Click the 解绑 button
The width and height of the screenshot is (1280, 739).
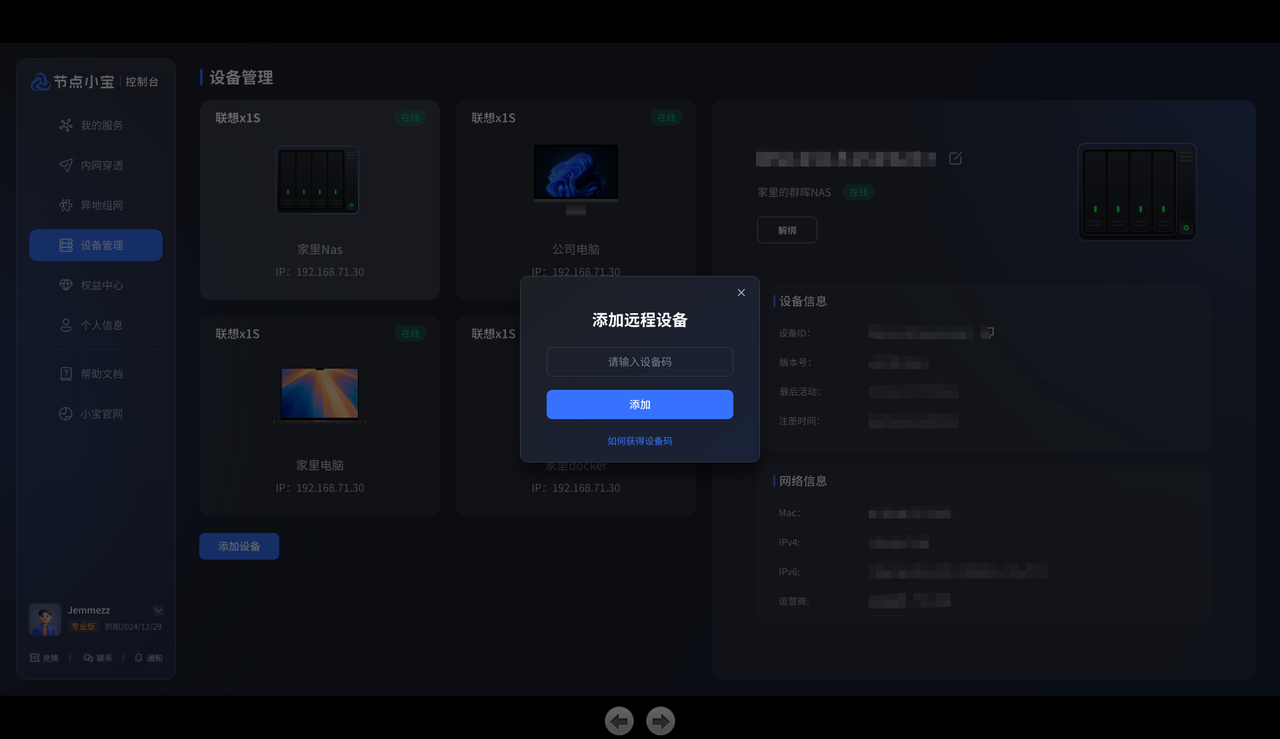coord(787,230)
